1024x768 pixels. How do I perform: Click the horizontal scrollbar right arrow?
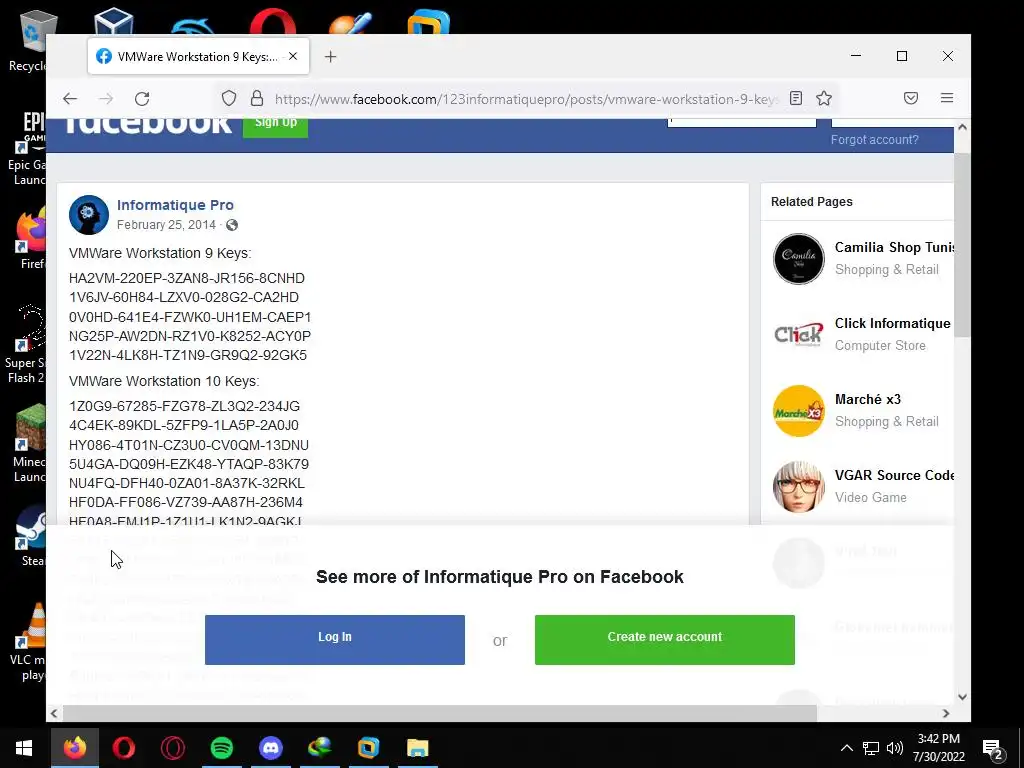(x=946, y=713)
